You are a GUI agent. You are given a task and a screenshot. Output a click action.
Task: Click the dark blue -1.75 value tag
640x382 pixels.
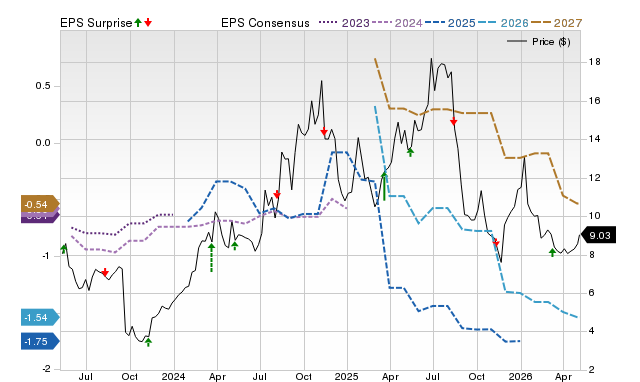click(40, 342)
